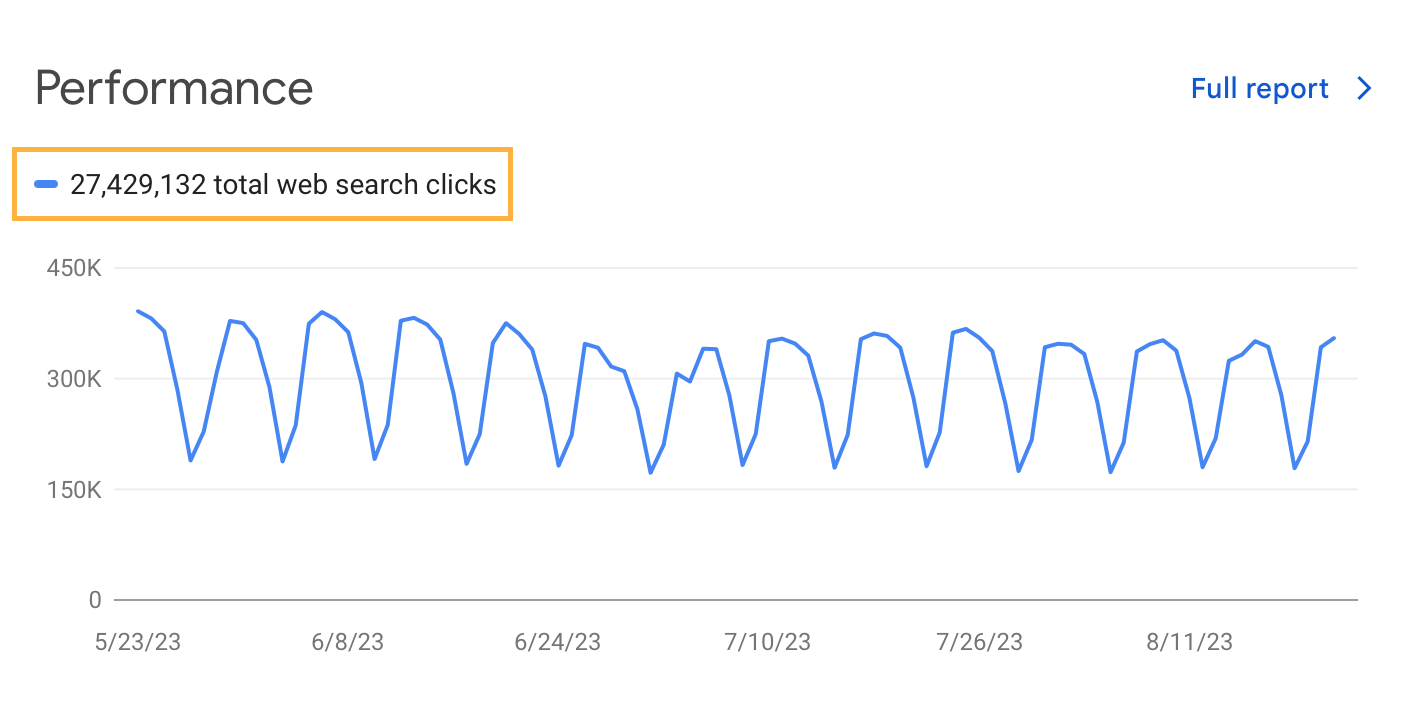Click the 300K y-axis label

(x=74, y=379)
